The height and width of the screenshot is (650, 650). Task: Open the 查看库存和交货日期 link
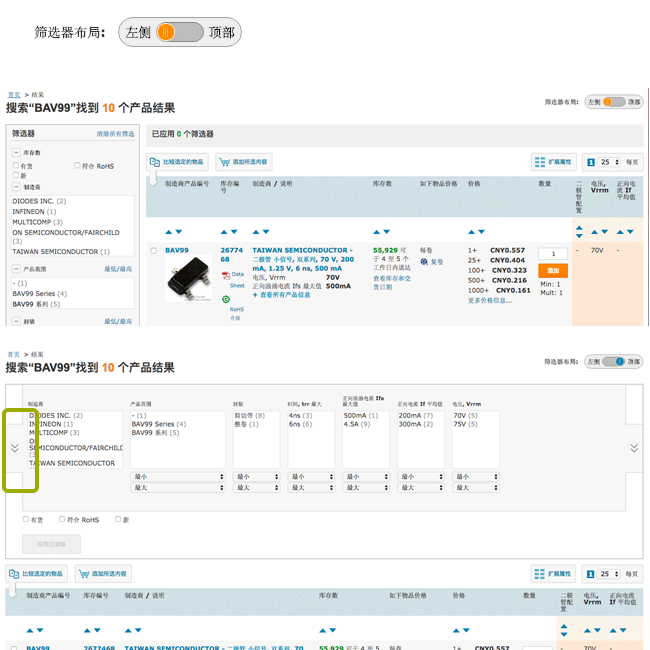tap(392, 283)
